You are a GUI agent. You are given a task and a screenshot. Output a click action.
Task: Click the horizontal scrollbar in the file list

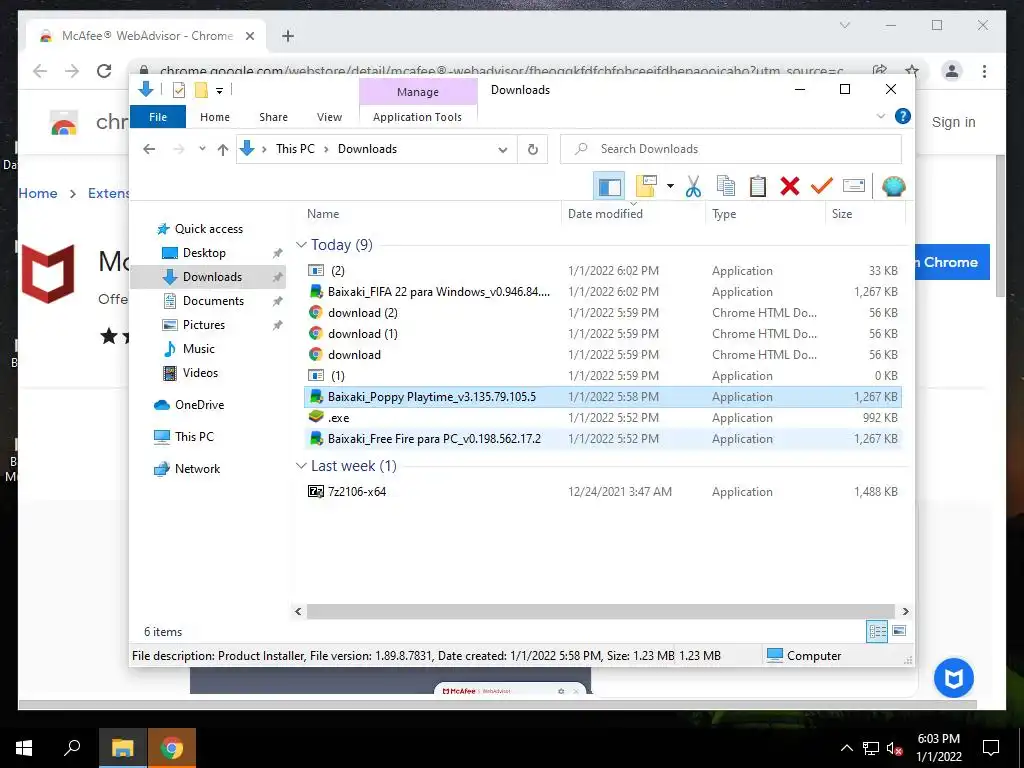coord(600,611)
